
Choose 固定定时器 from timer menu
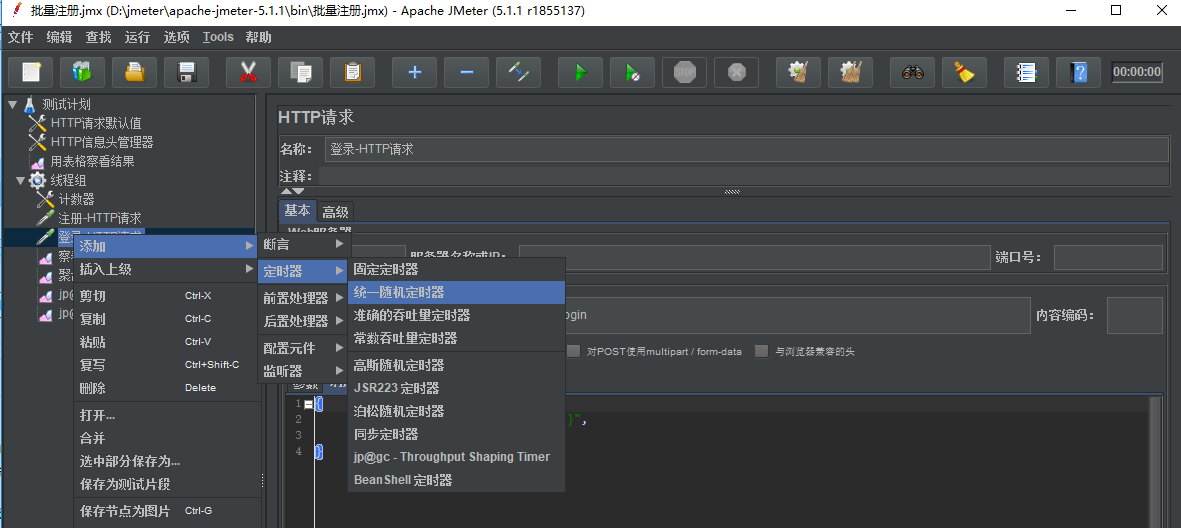(x=456, y=269)
